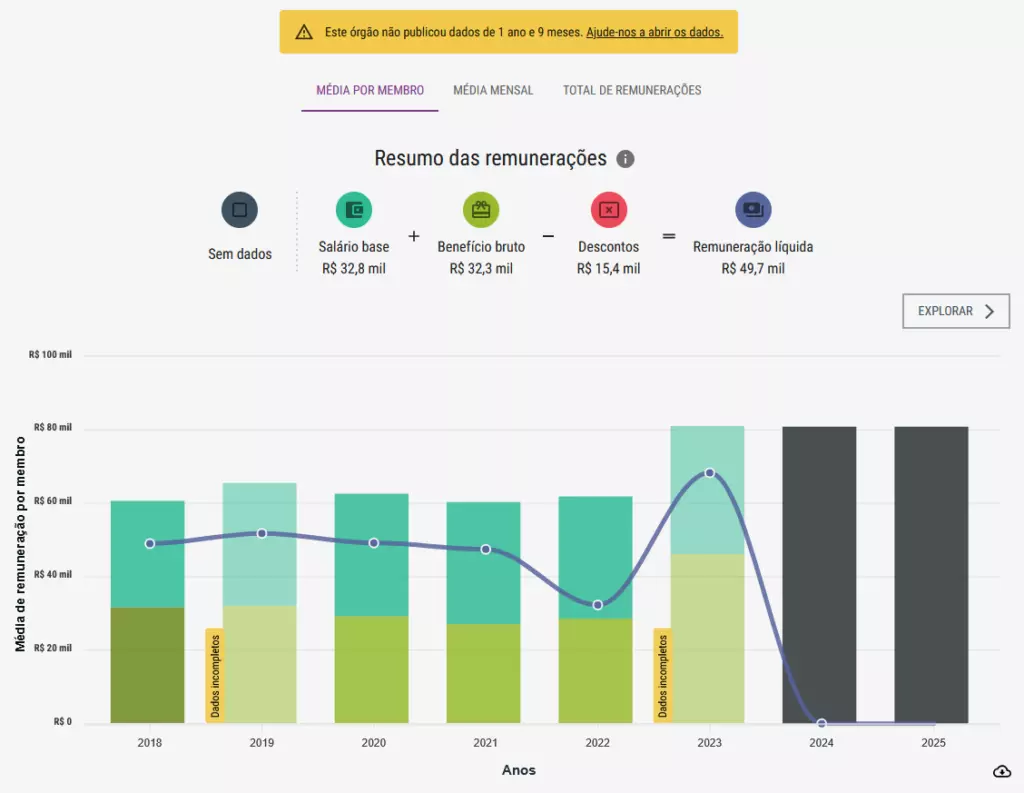Toggle the Salário base wallet icon
Viewport: 1024px width, 793px height.
point(354,210)
